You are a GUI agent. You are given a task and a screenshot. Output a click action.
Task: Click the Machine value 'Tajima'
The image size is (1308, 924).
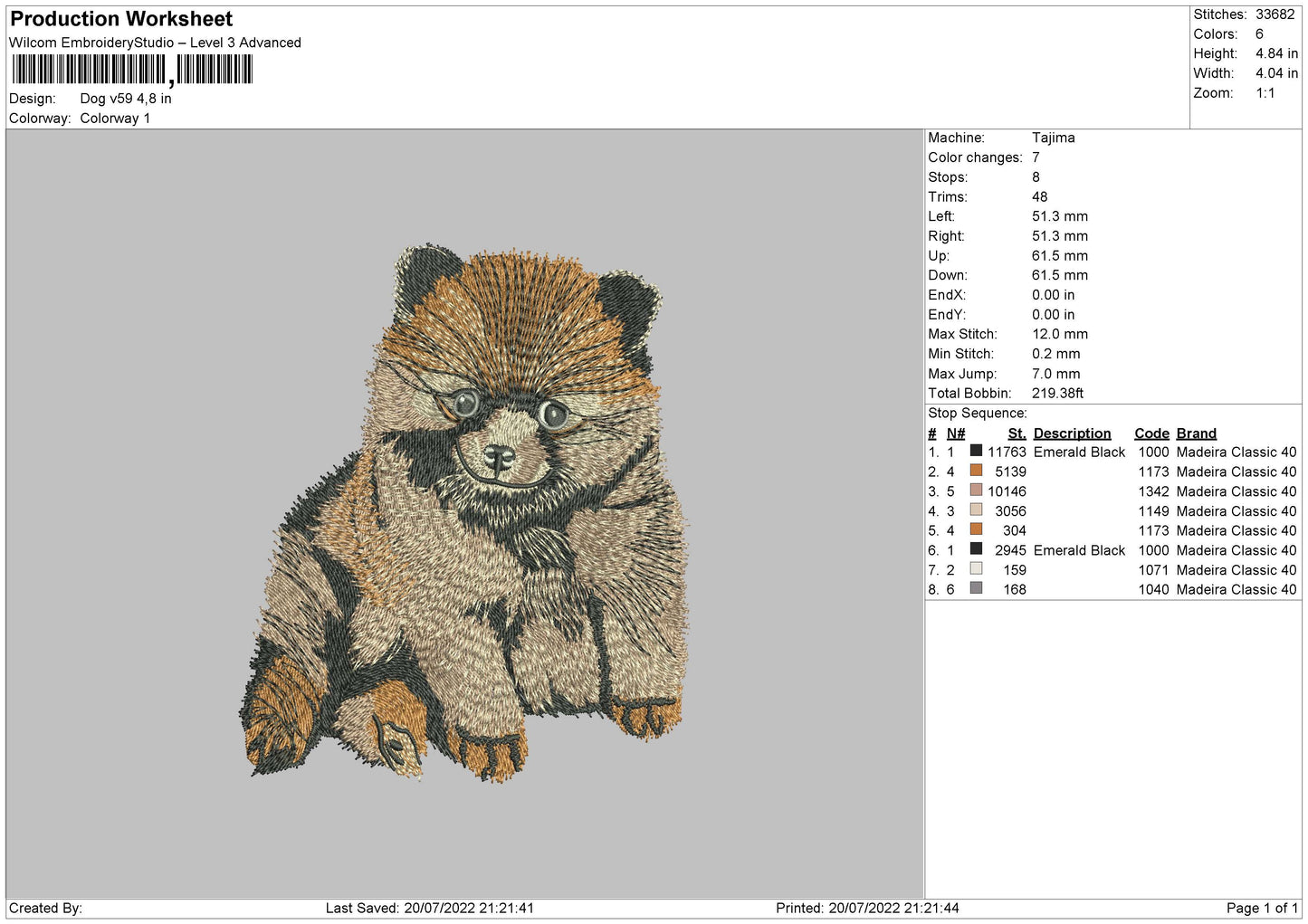tap(1054, 138)
